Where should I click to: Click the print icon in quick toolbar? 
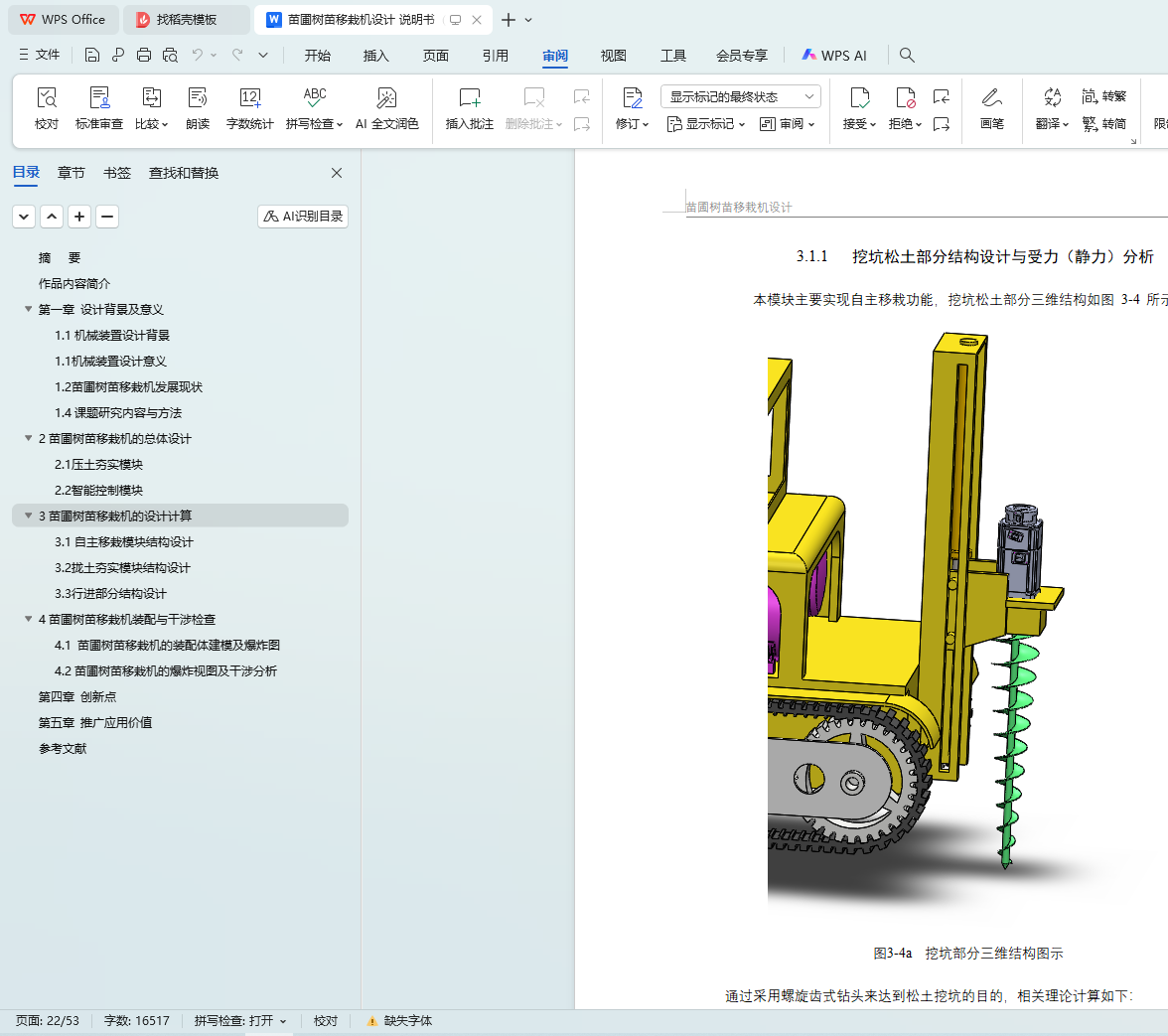click(x=144, y=55)
